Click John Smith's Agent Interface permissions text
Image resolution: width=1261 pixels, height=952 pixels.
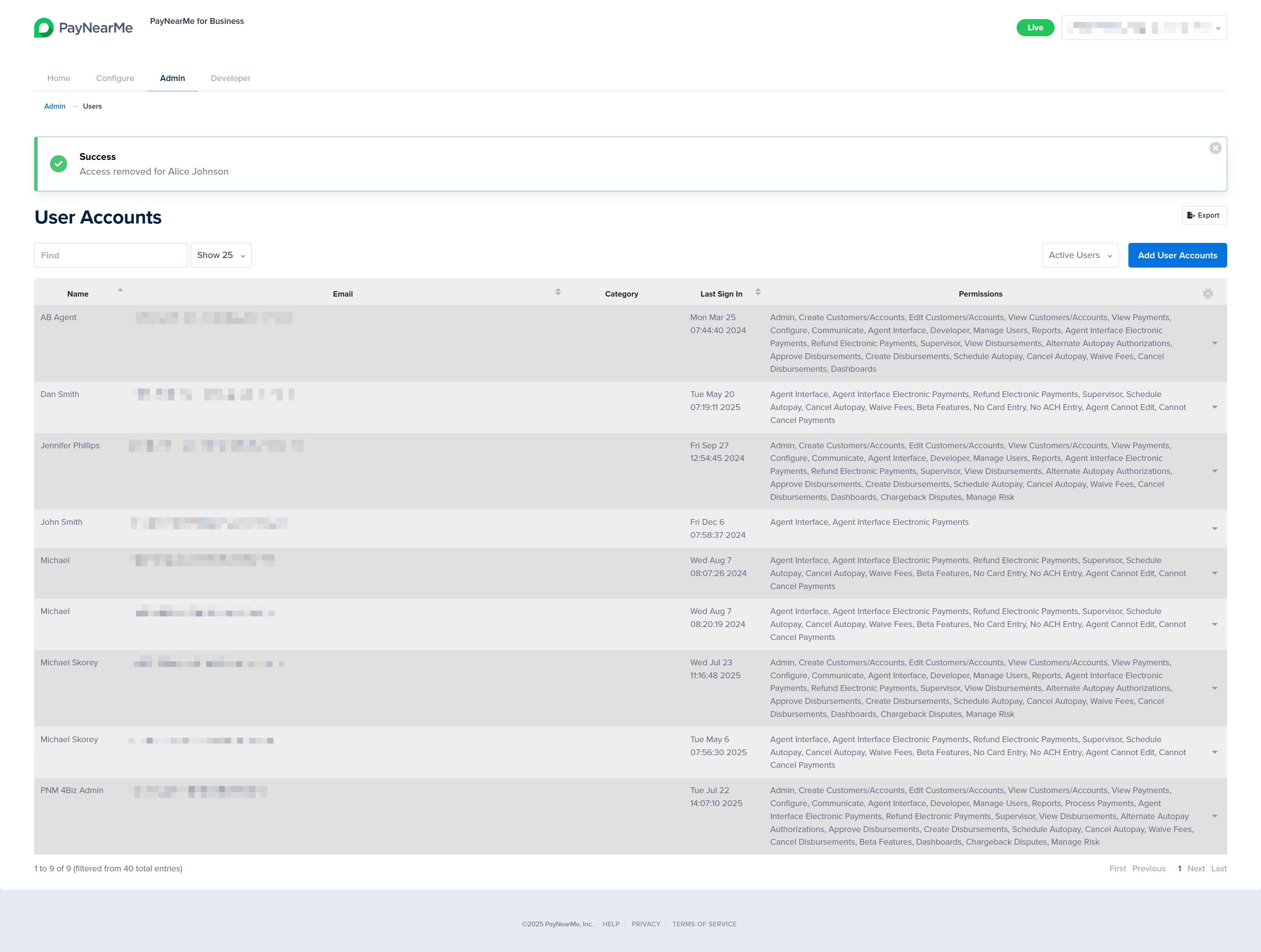coord(869,521)
